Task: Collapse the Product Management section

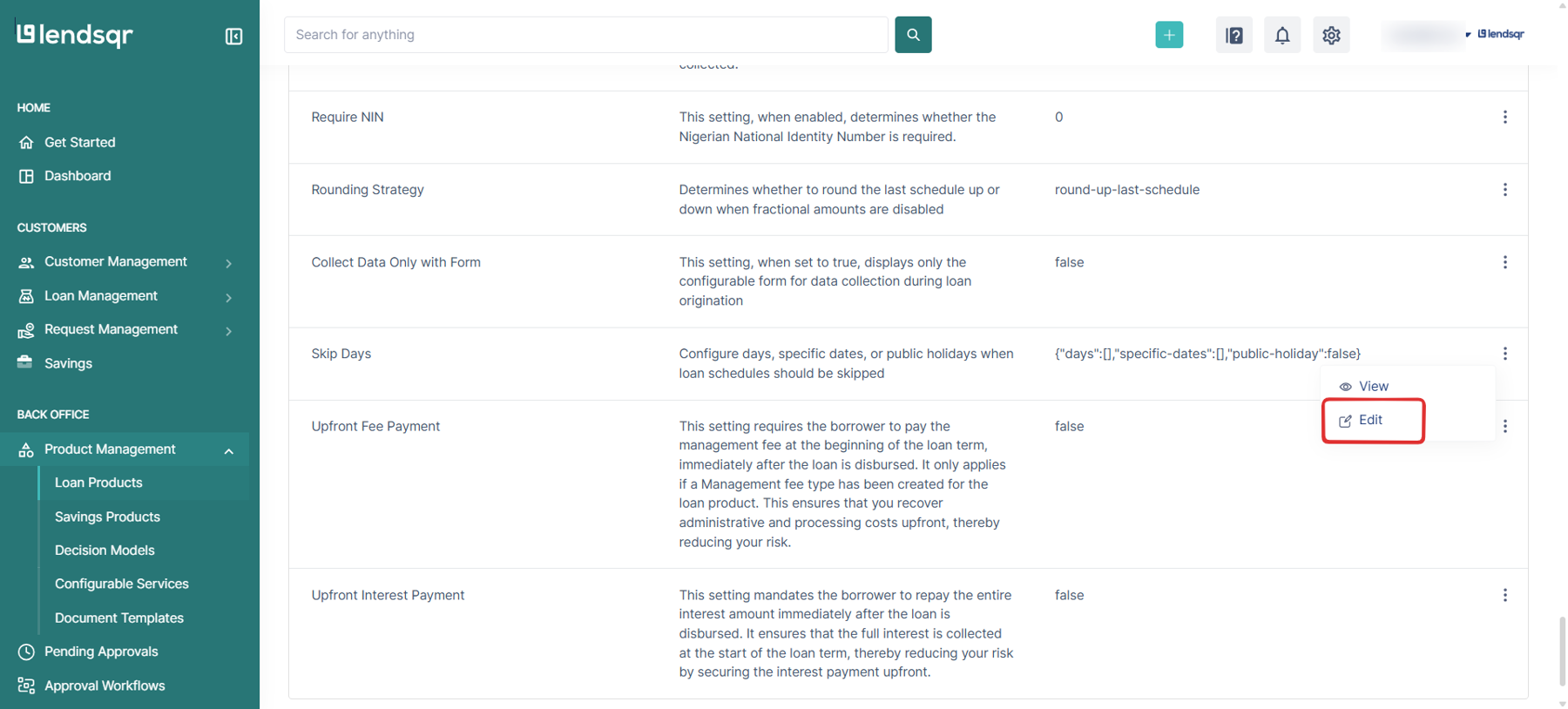Action: point(228,450)
